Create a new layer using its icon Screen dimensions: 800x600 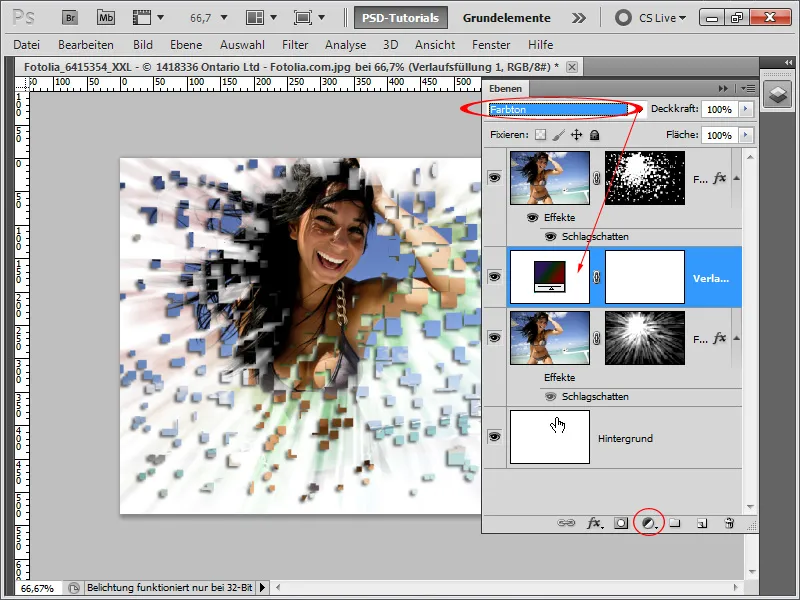(x=700, y=522)
